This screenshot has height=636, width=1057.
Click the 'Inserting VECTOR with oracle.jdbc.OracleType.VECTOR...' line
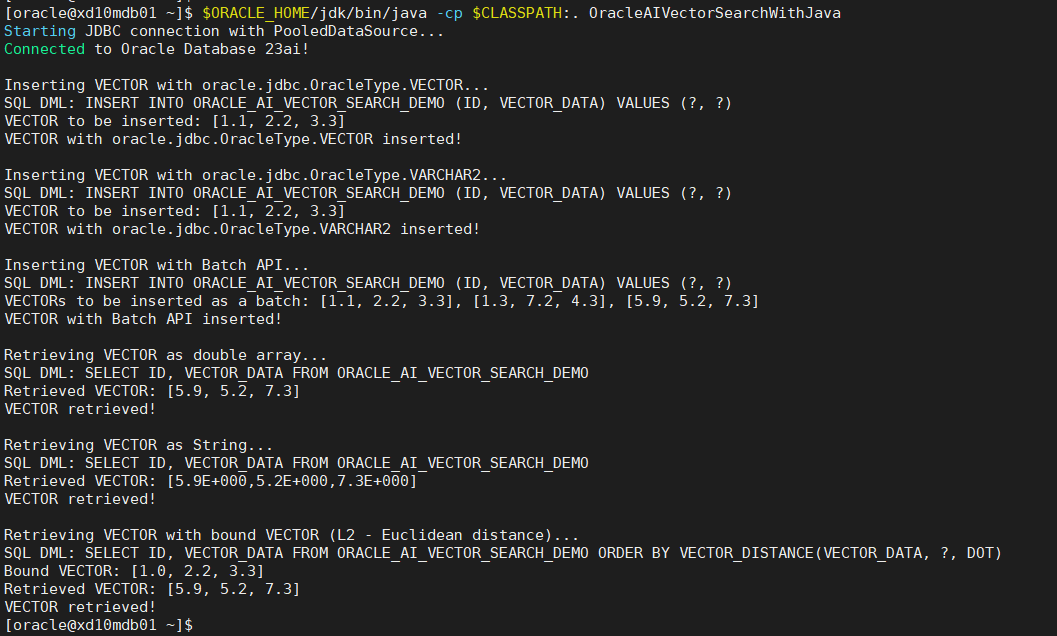(247, 85)
